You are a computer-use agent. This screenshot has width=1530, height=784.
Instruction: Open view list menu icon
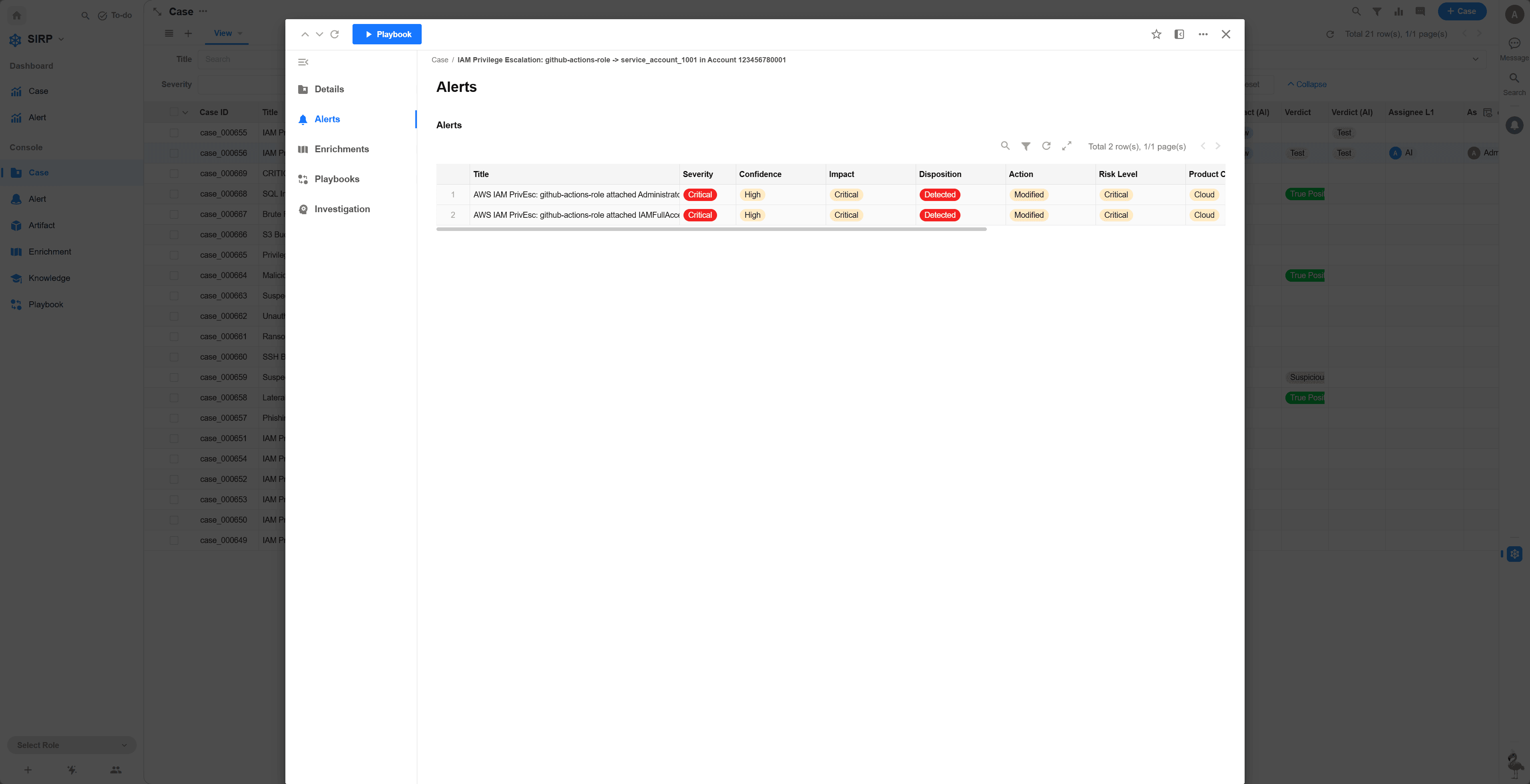tap(169, 34)
